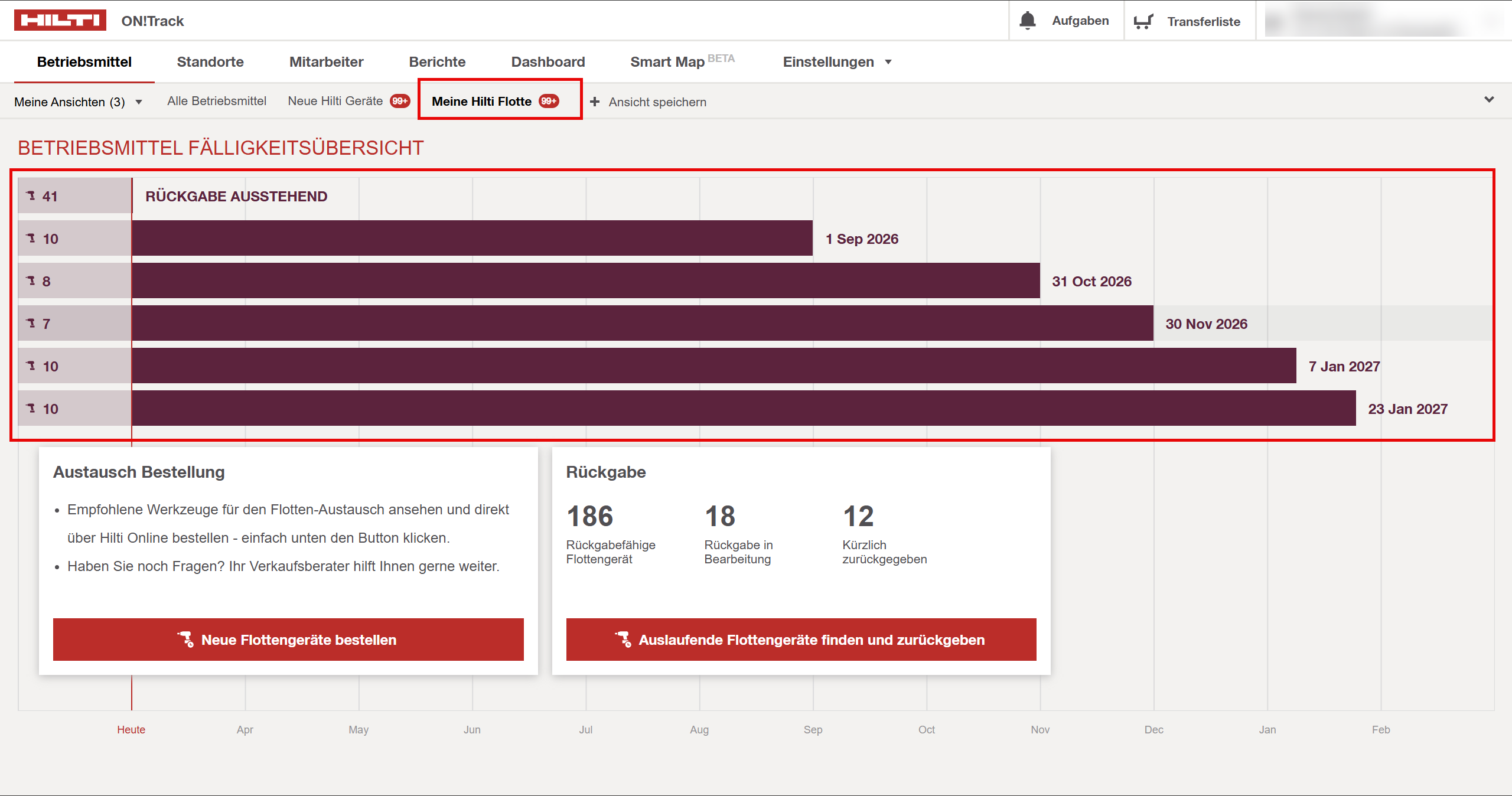1512x796 pixels.
Task: Click the tool icon in the 7 row
Action: pyautogui.click(x=31, y=323)
